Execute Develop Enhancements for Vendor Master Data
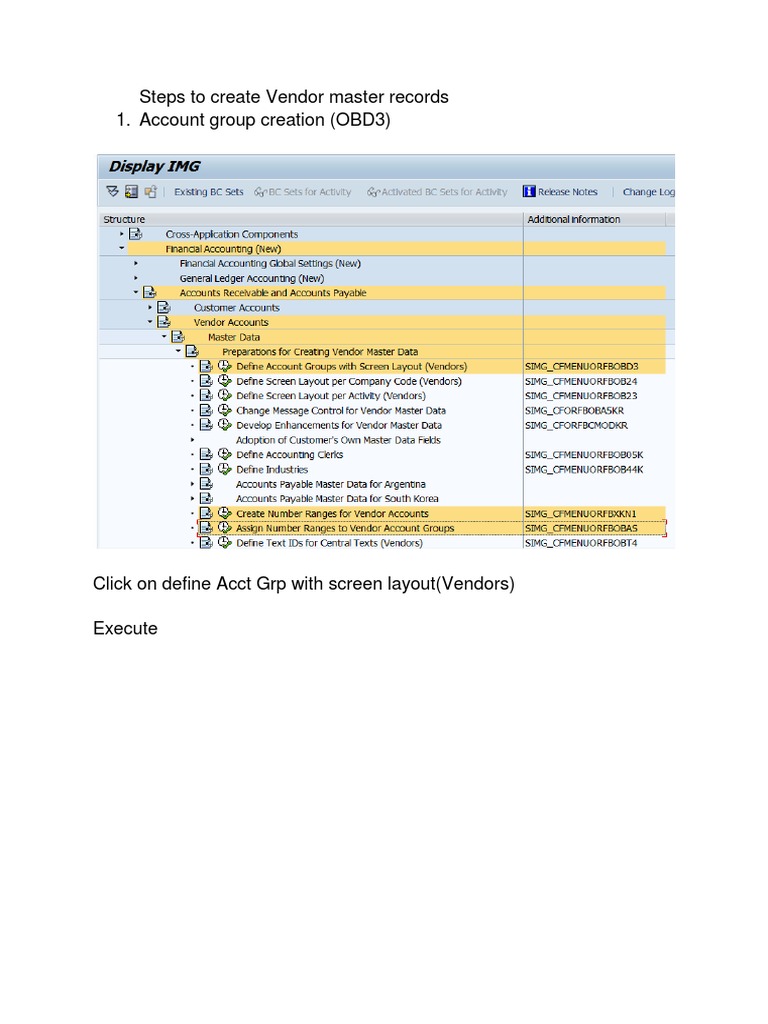The image size is (768, 1024). pyautogui.click(x=225, y=424)
